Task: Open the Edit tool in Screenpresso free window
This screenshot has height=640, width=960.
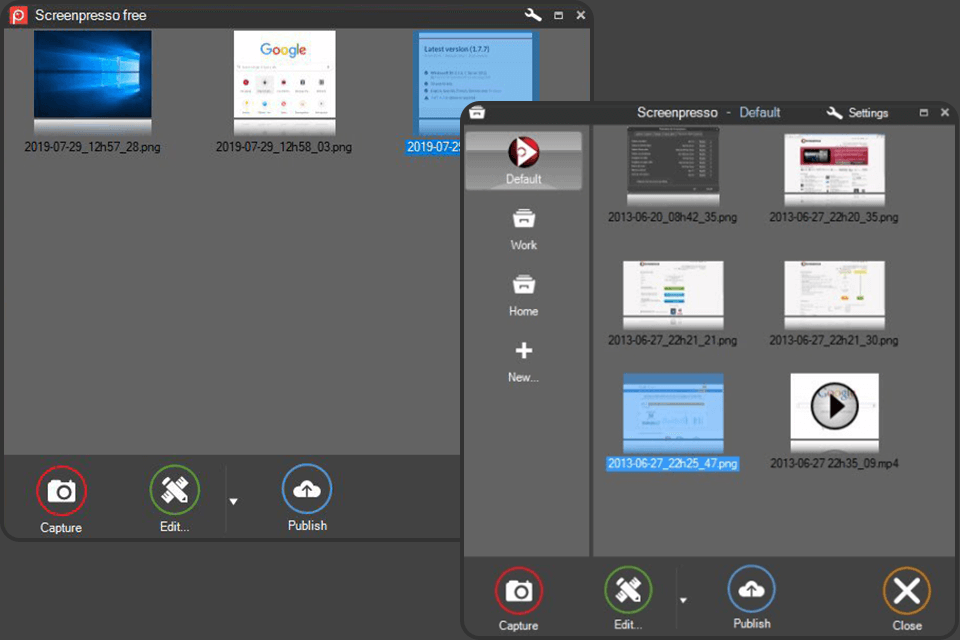Action: pyautogui.click(x=173, y=489)
